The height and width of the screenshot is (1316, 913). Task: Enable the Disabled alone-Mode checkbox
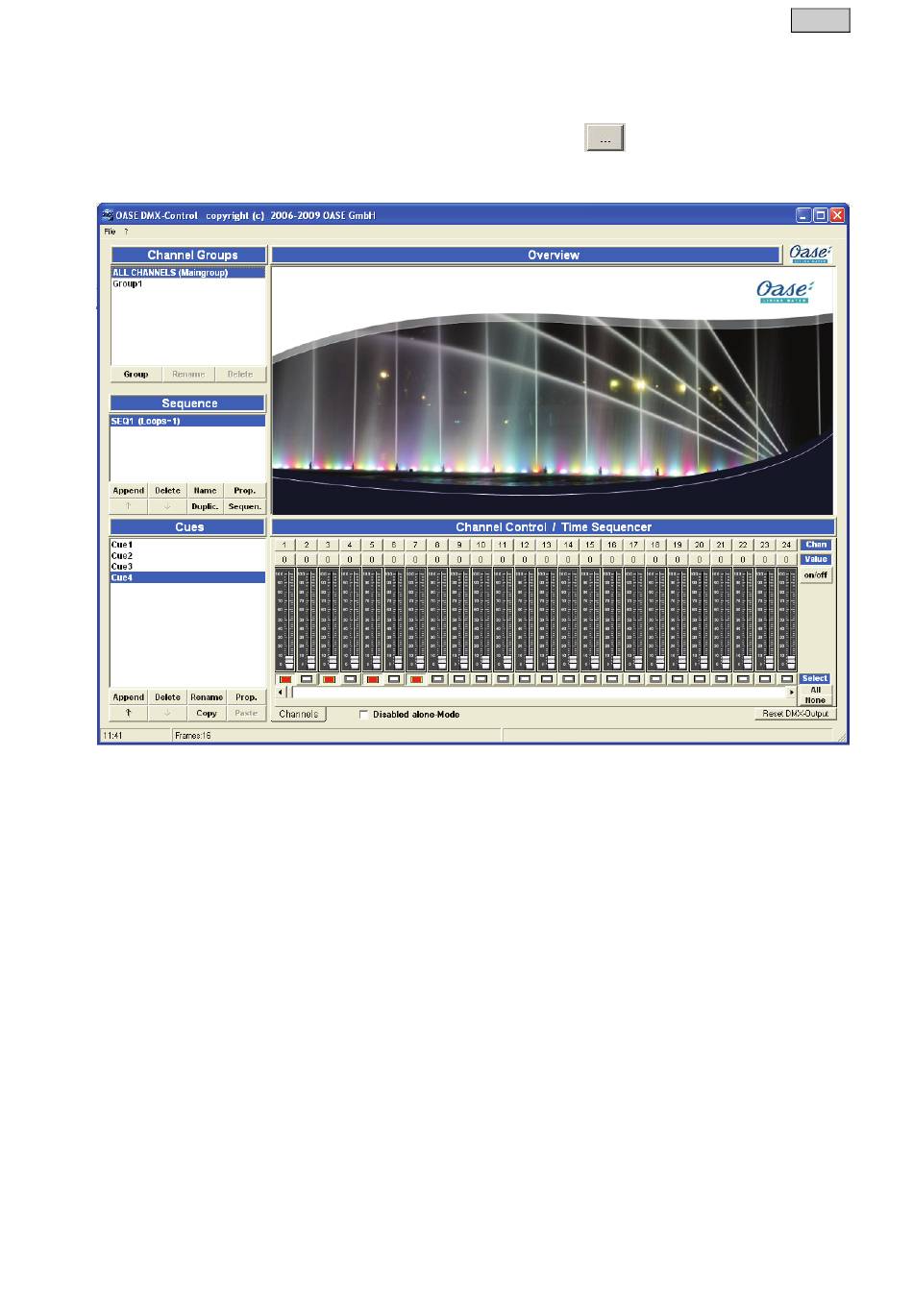363,715
